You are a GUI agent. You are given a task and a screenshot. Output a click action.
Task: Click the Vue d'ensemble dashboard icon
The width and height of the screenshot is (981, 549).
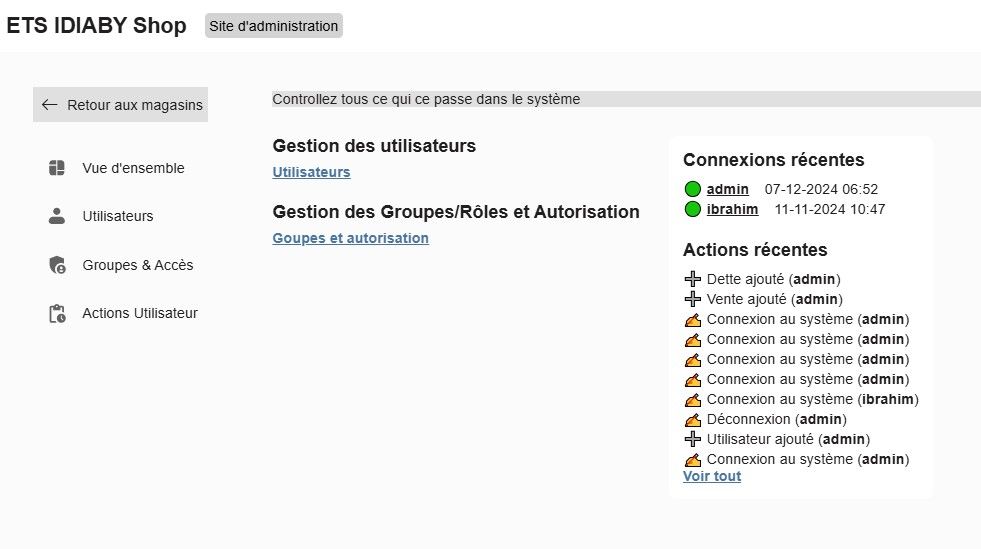coord(57,168)
